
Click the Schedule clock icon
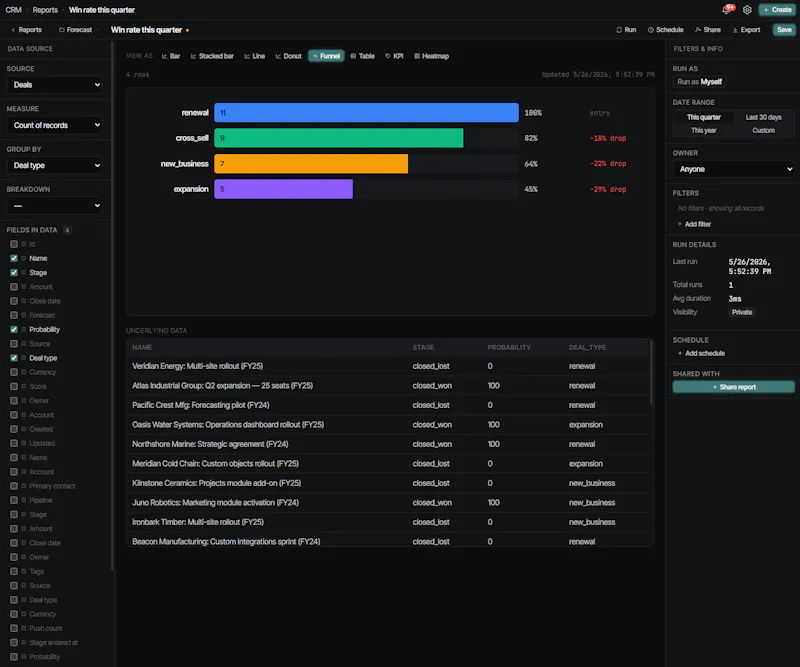(x=651, y=30)
